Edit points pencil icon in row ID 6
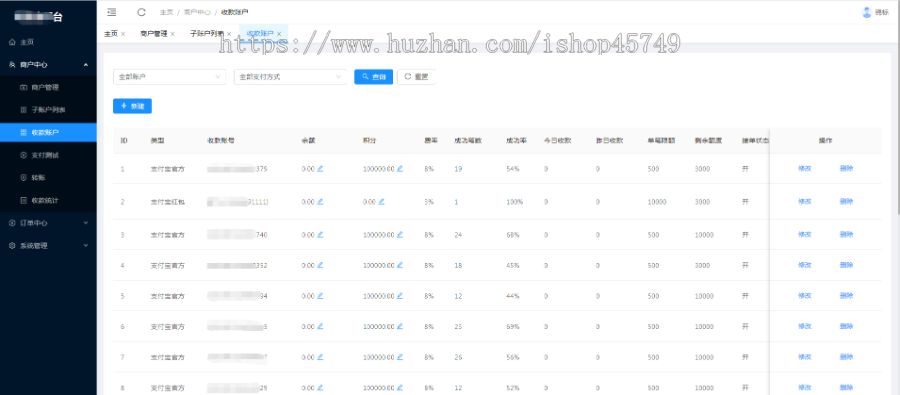This screenshot has height=395, width=900. (x=400, y=326)
